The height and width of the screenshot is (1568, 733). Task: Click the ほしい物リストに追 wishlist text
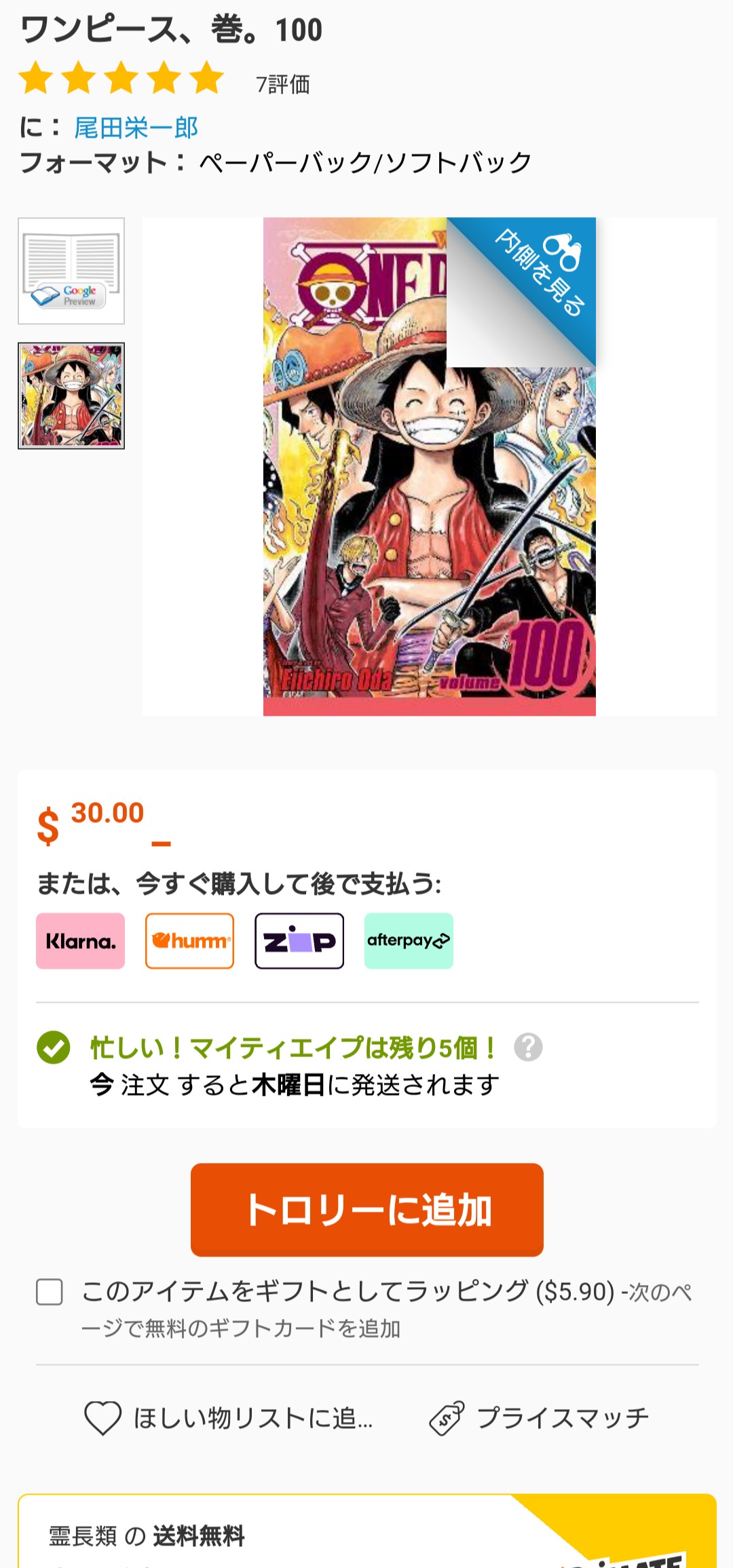pos(253,1418)
